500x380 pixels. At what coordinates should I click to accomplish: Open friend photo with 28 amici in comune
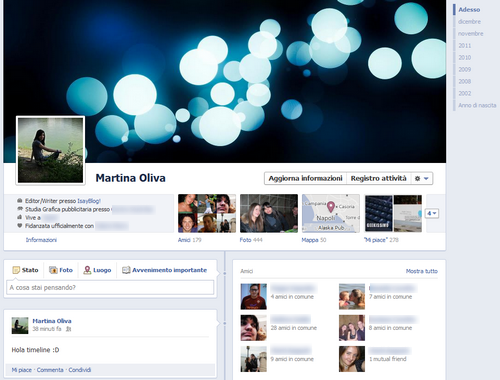[254, 328]
